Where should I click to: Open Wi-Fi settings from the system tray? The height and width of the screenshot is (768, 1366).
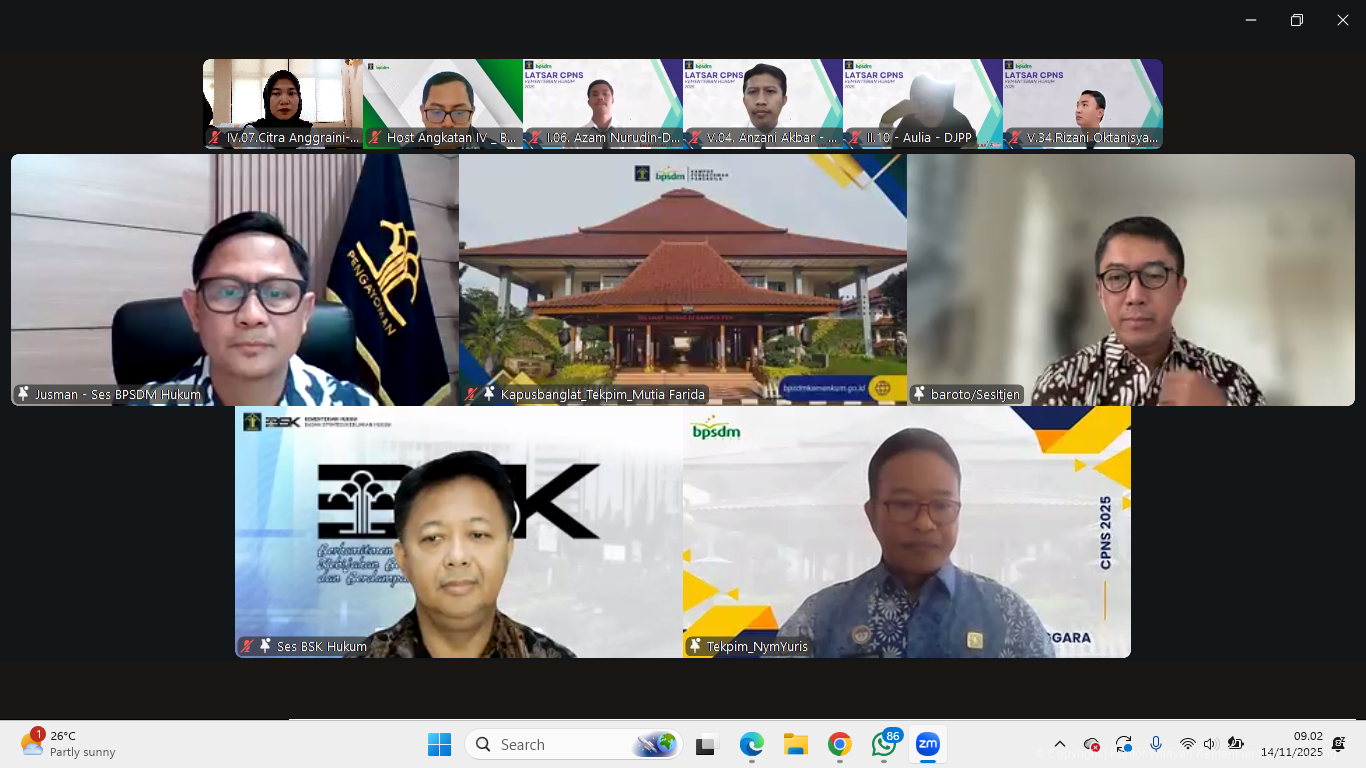click(x=1187, y=744)
